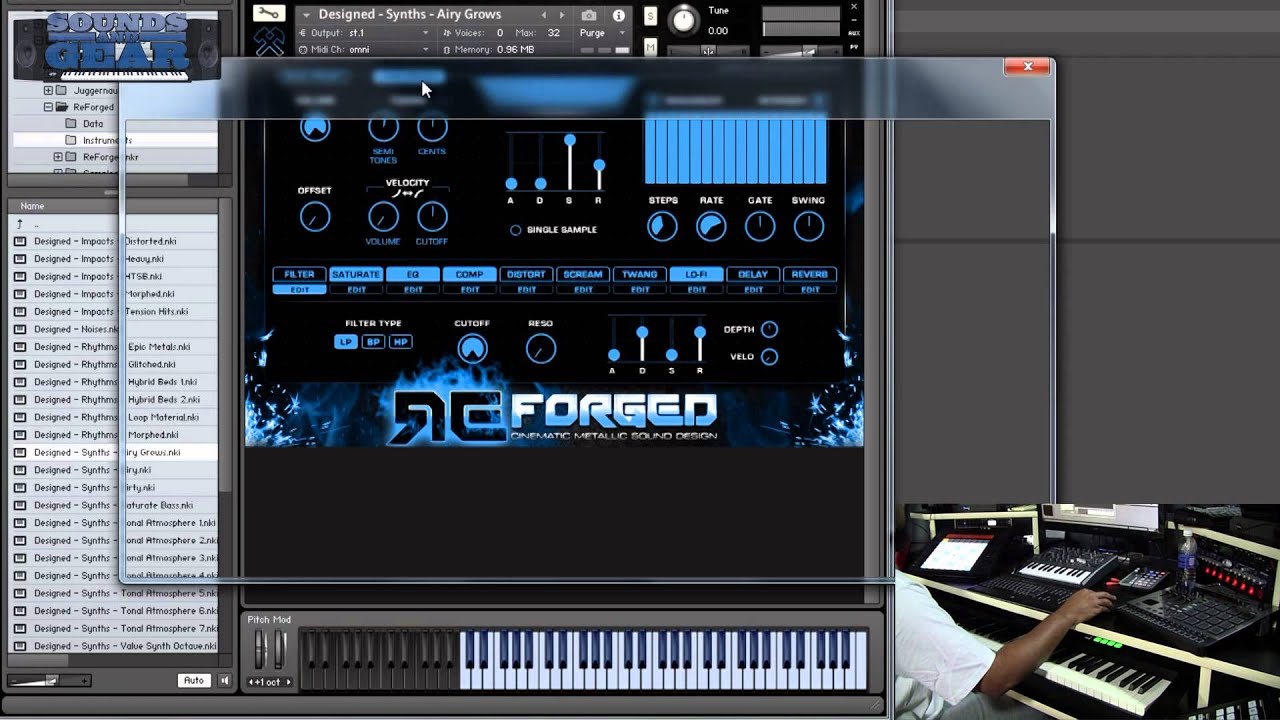
Task: Click the amplitude envelope Release slider
Action: [x=599, y=162]
